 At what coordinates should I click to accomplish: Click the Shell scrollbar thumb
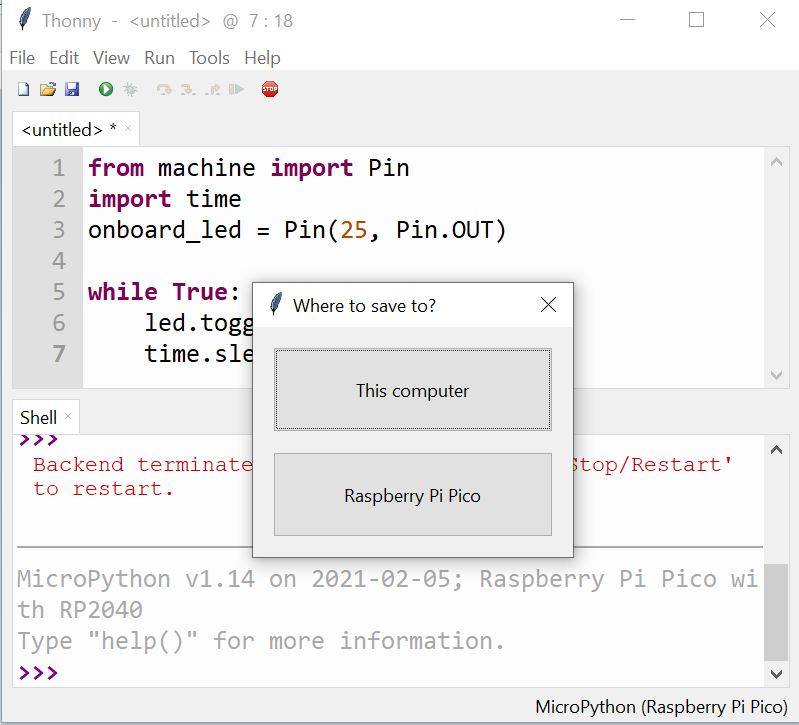(x=776, y=612)
